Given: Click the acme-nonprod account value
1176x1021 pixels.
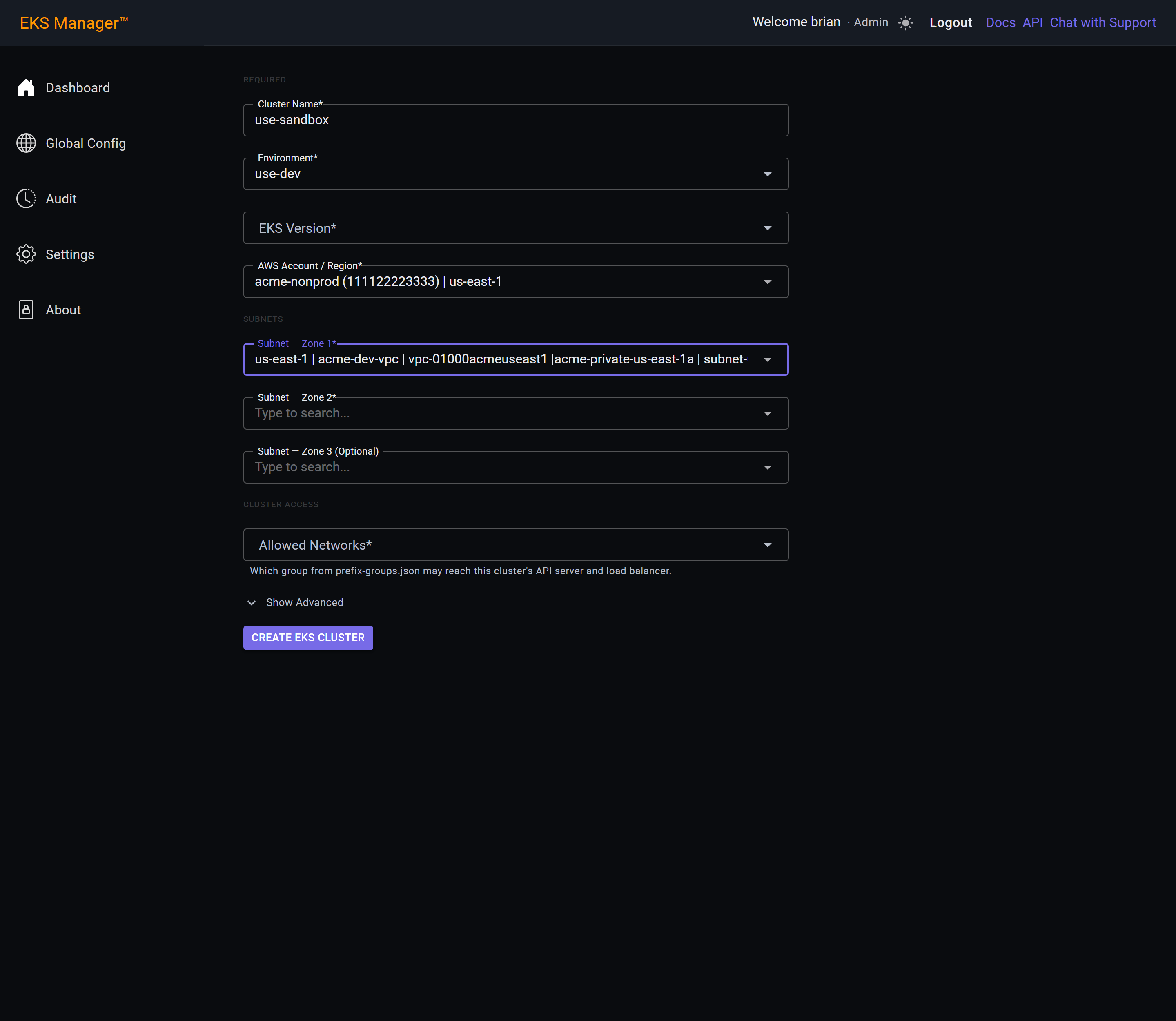Looking at the screenshot, I should (379, 281).
